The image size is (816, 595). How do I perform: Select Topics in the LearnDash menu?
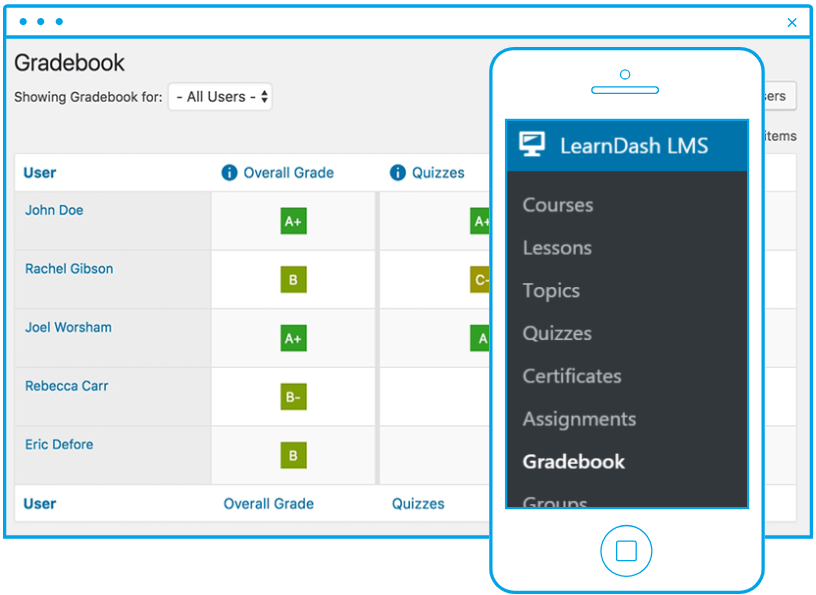pyautogui.click(x=551, y=290)
